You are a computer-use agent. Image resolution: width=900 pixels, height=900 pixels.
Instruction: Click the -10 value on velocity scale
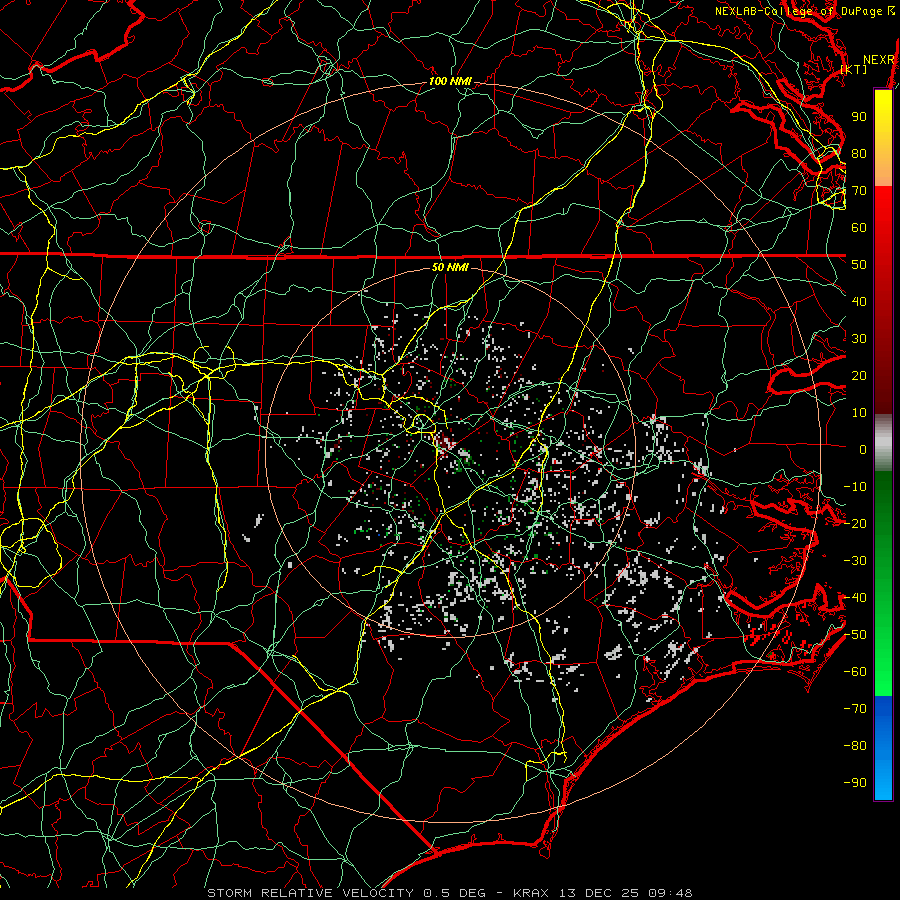tap(855, 487)
